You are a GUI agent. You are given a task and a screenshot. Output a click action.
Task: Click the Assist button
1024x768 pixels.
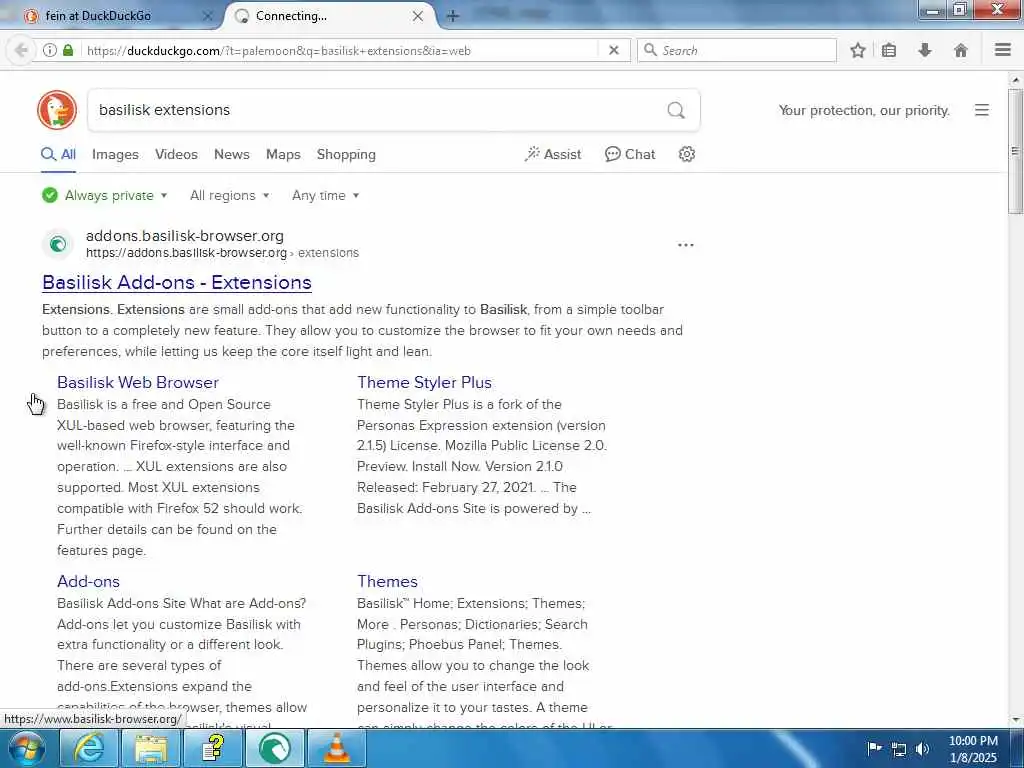click(x=552, y=154)
